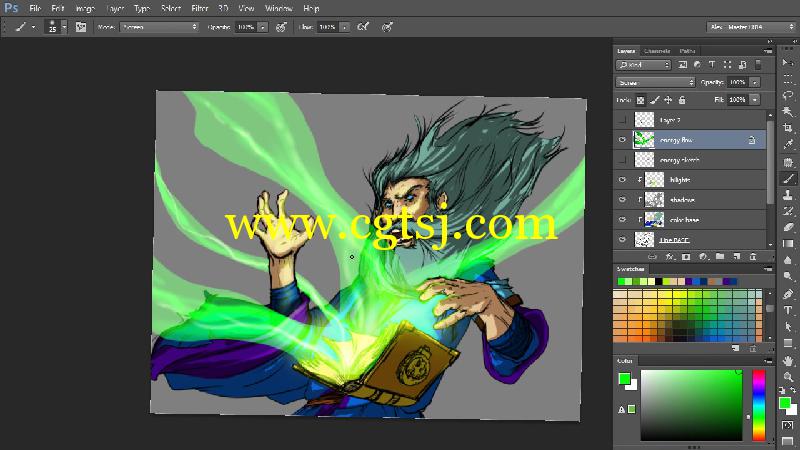The image size is (800, 450).
Task: Select the Brush tool in the toolbox
Action: (x=788, y=178)
